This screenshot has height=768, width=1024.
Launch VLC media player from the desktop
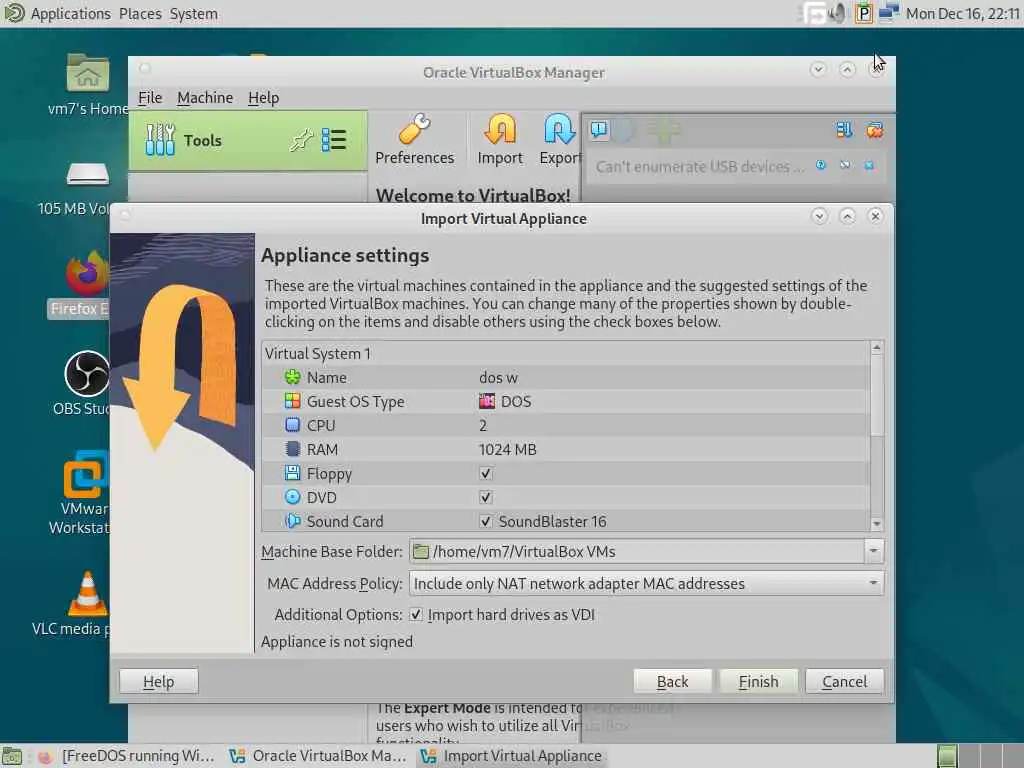(x=86, y=604)
